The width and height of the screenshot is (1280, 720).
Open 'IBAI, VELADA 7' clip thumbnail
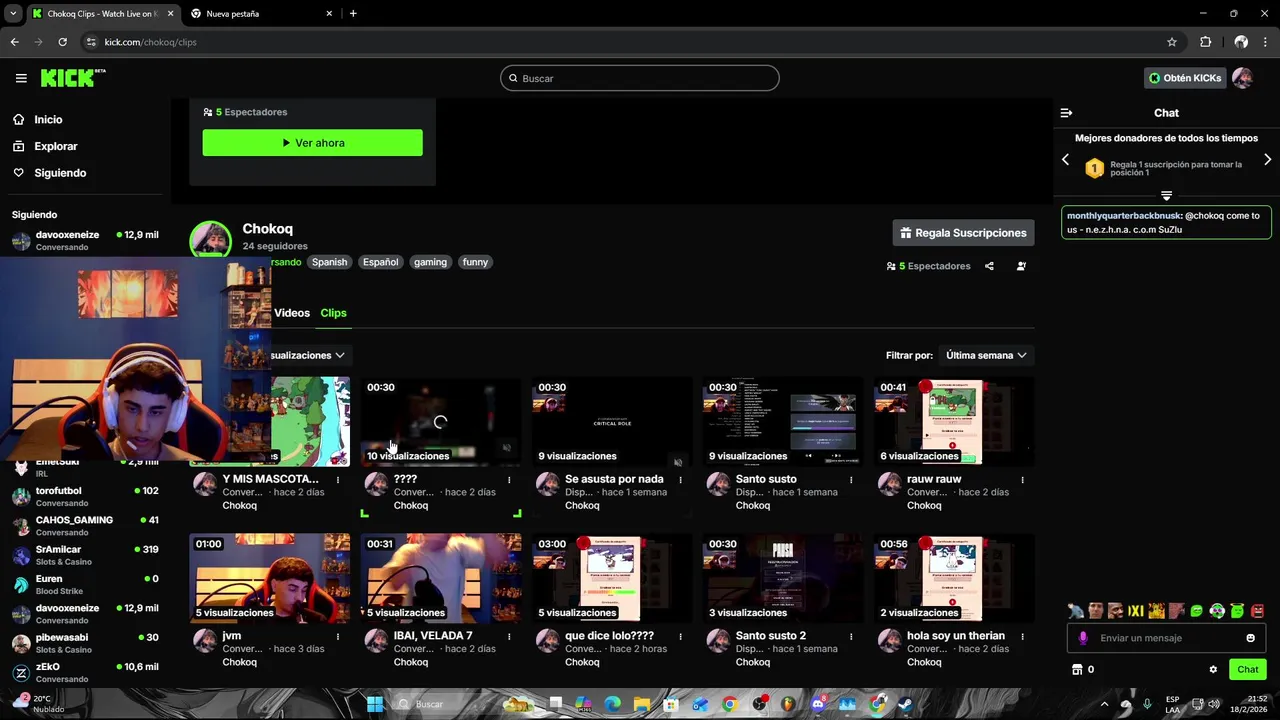tap(441, 578)
